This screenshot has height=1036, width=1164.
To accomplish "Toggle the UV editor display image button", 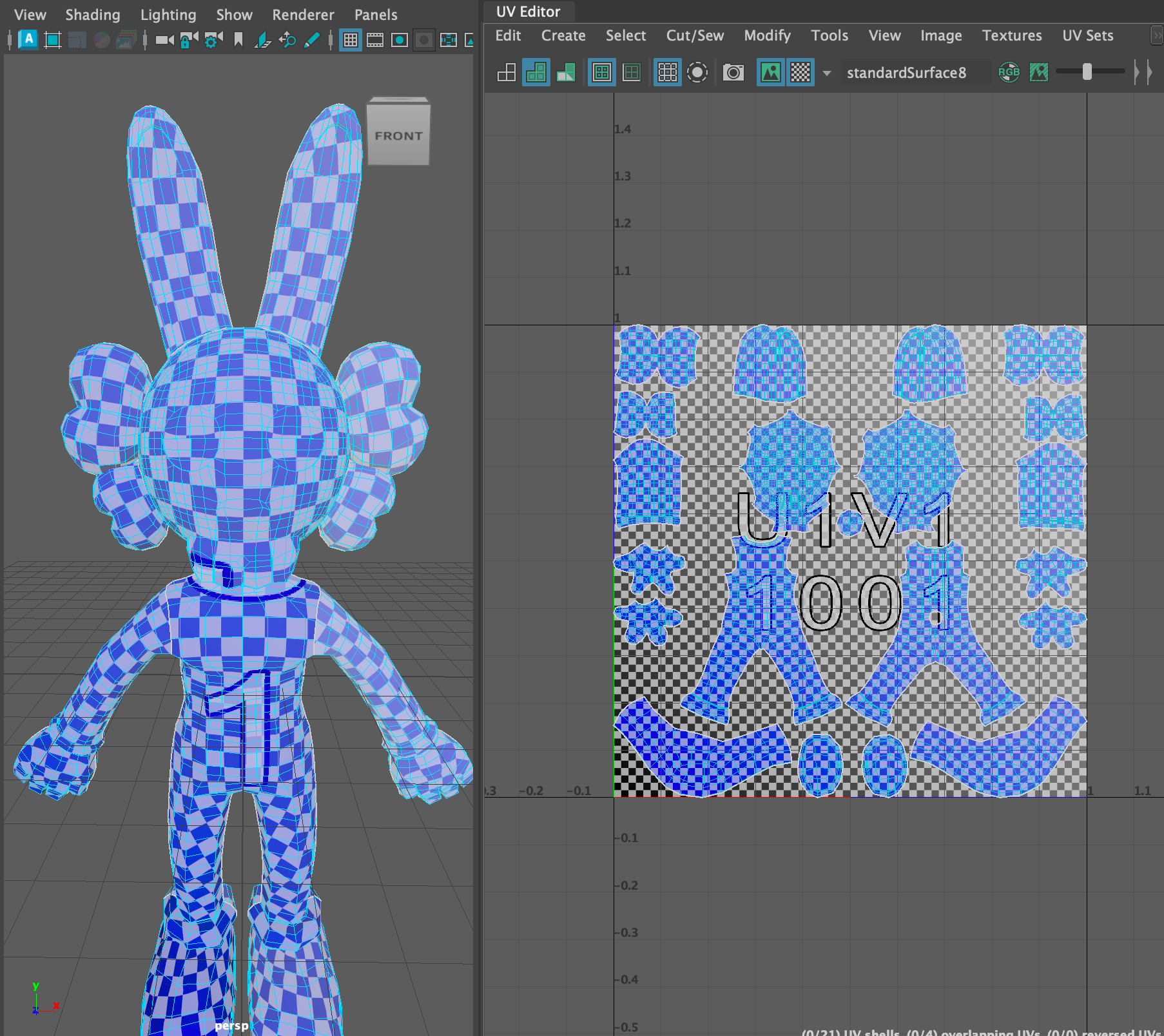I will tap(771, 72).
